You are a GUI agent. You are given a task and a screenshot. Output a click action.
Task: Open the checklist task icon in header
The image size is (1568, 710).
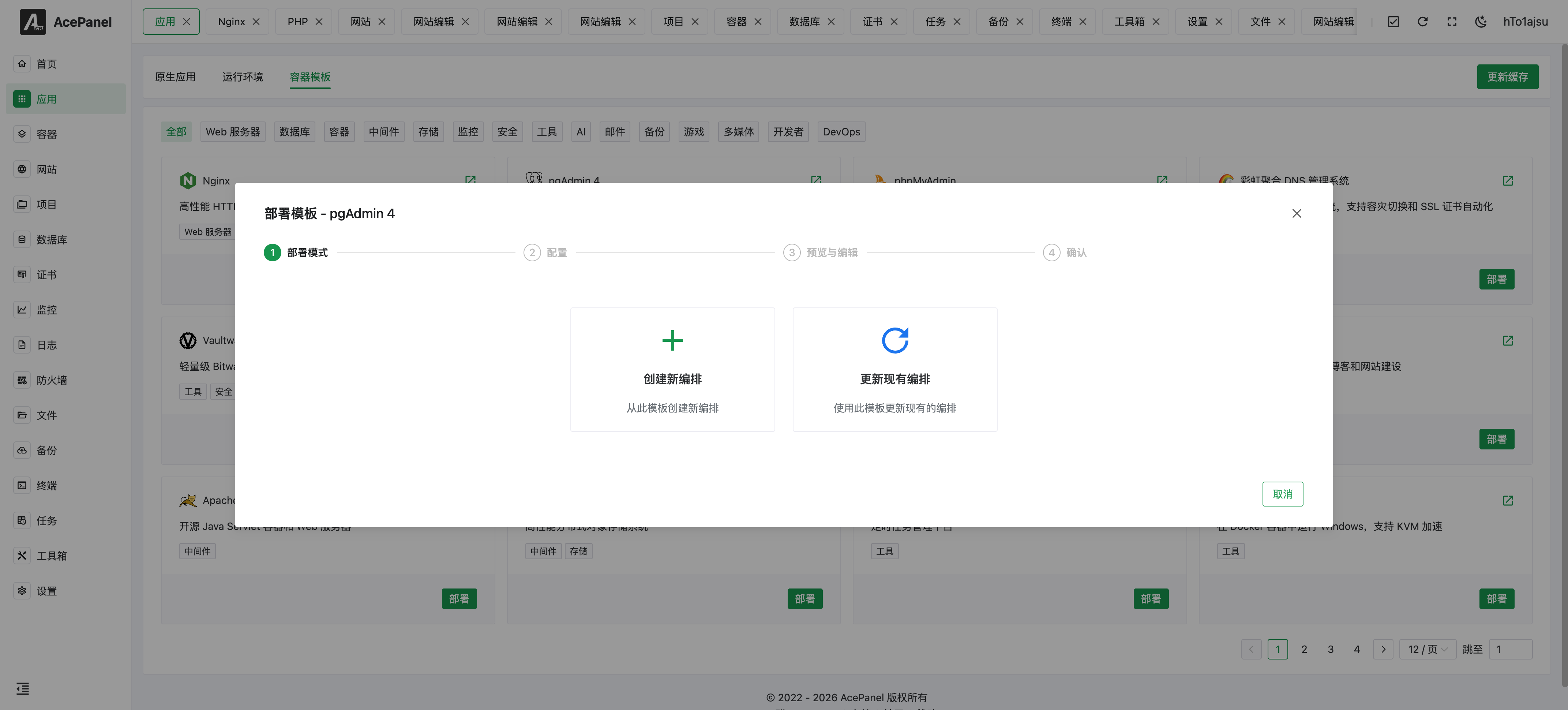pyautogui.click(x=1393, y=22)
